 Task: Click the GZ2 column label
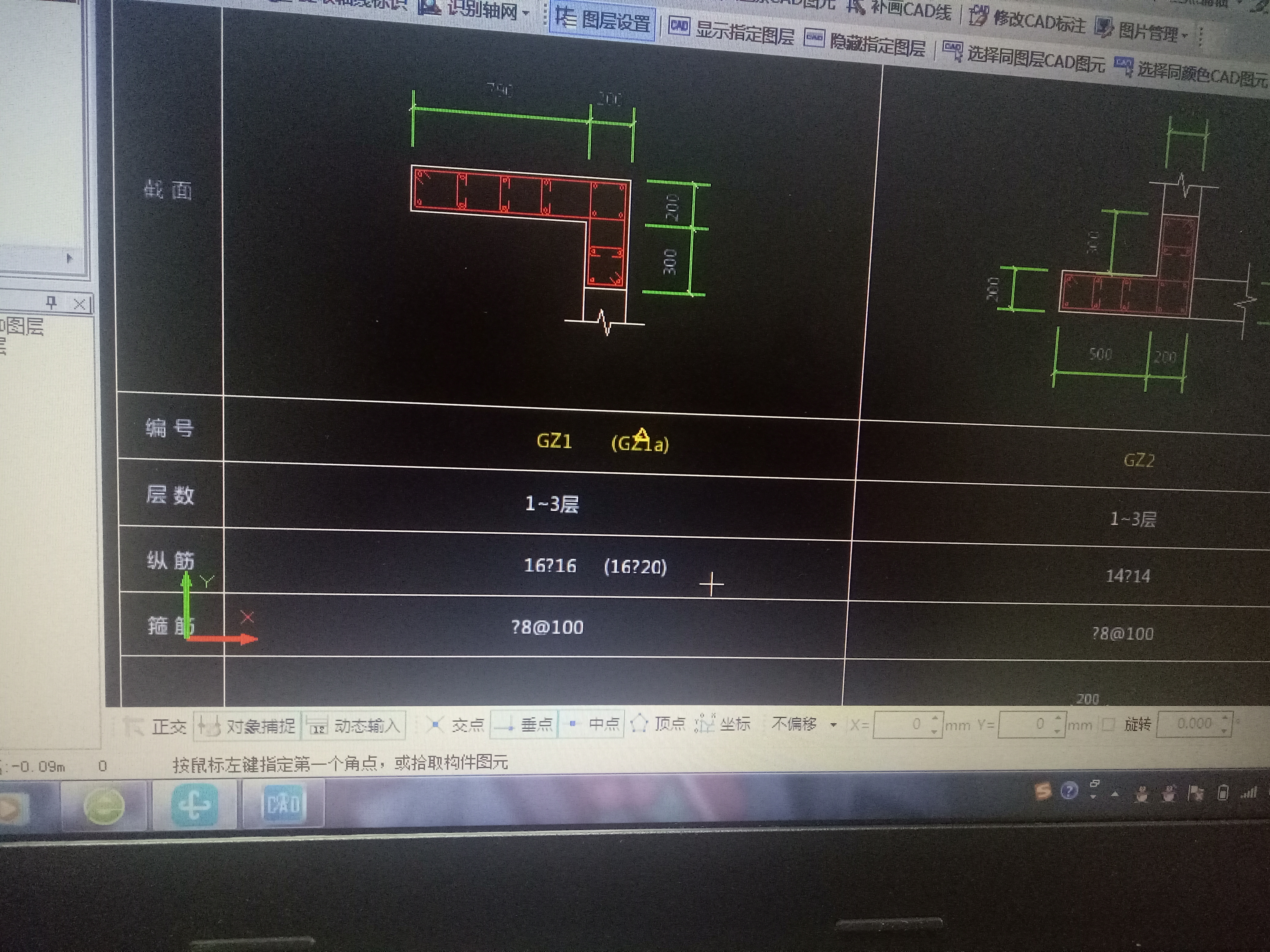pos(1138,460)
